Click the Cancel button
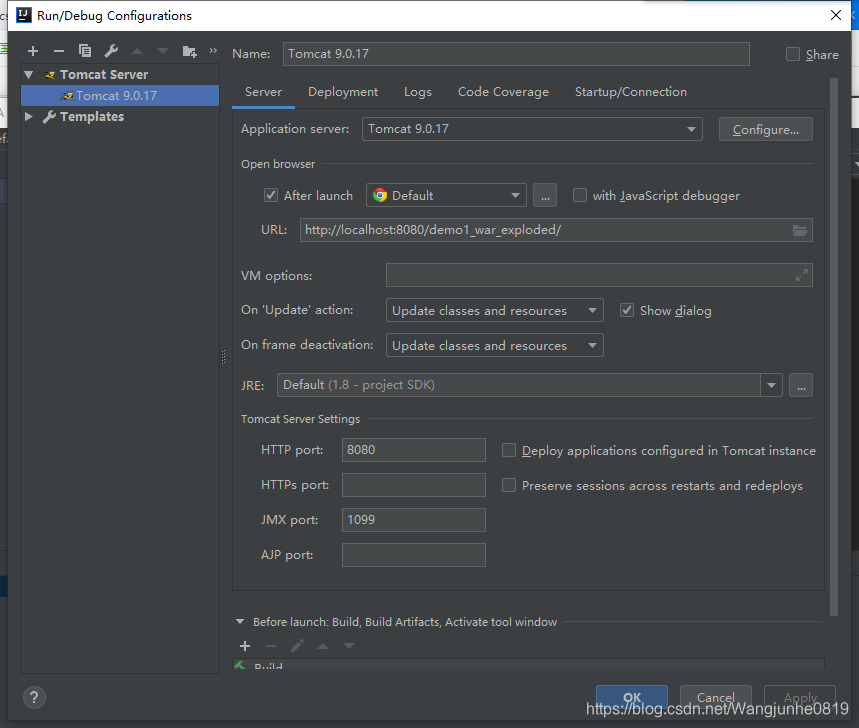The height and width of the screenshot is (728, 859). tap(715, 697)
